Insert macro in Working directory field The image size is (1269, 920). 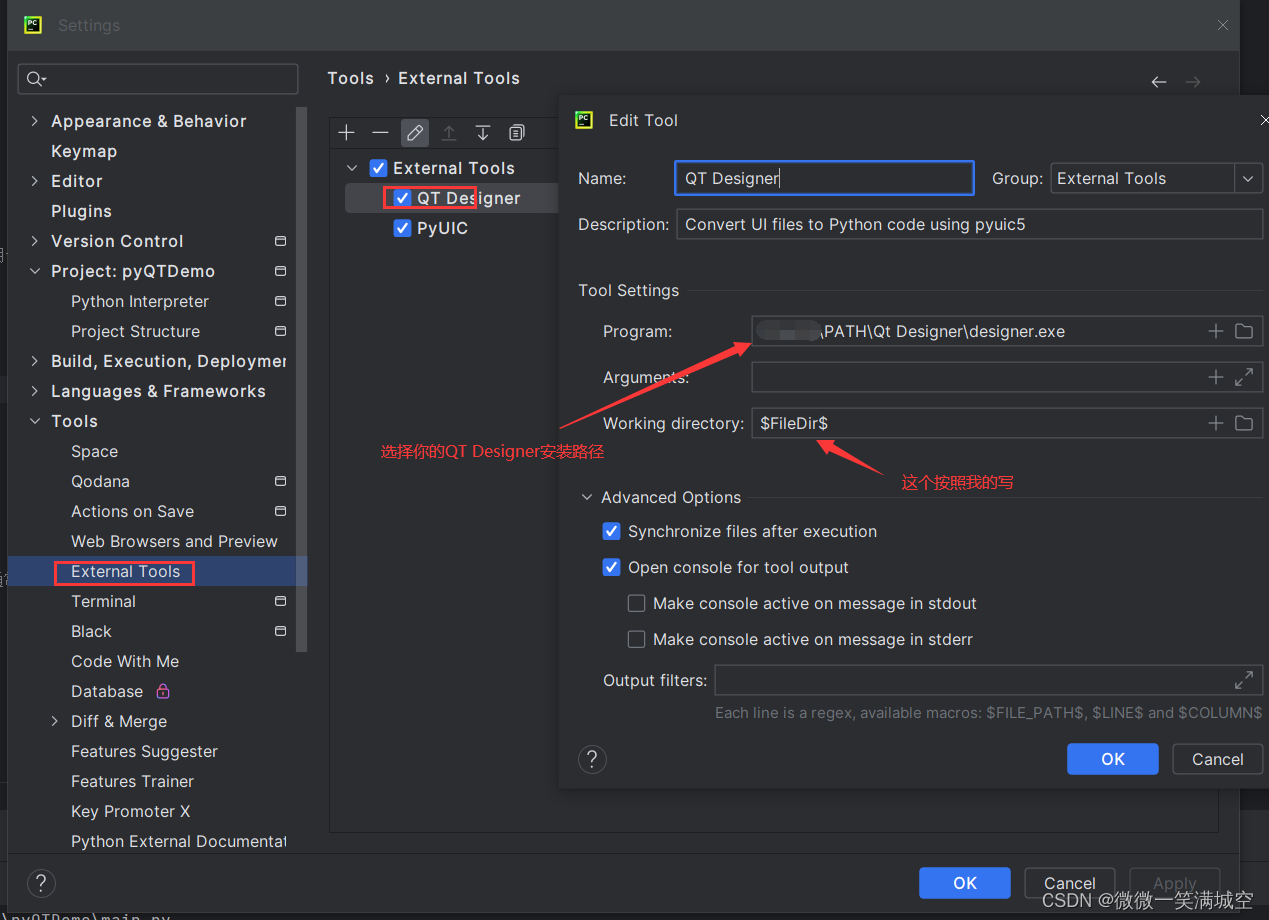pyautogui.click(x=1216, y=423)
